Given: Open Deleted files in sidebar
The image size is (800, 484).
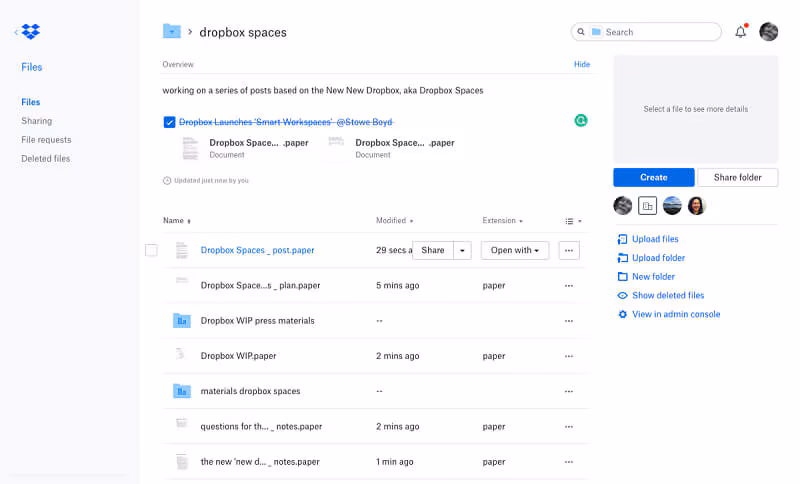Looking at the screenshot, I should click(46, 159).
